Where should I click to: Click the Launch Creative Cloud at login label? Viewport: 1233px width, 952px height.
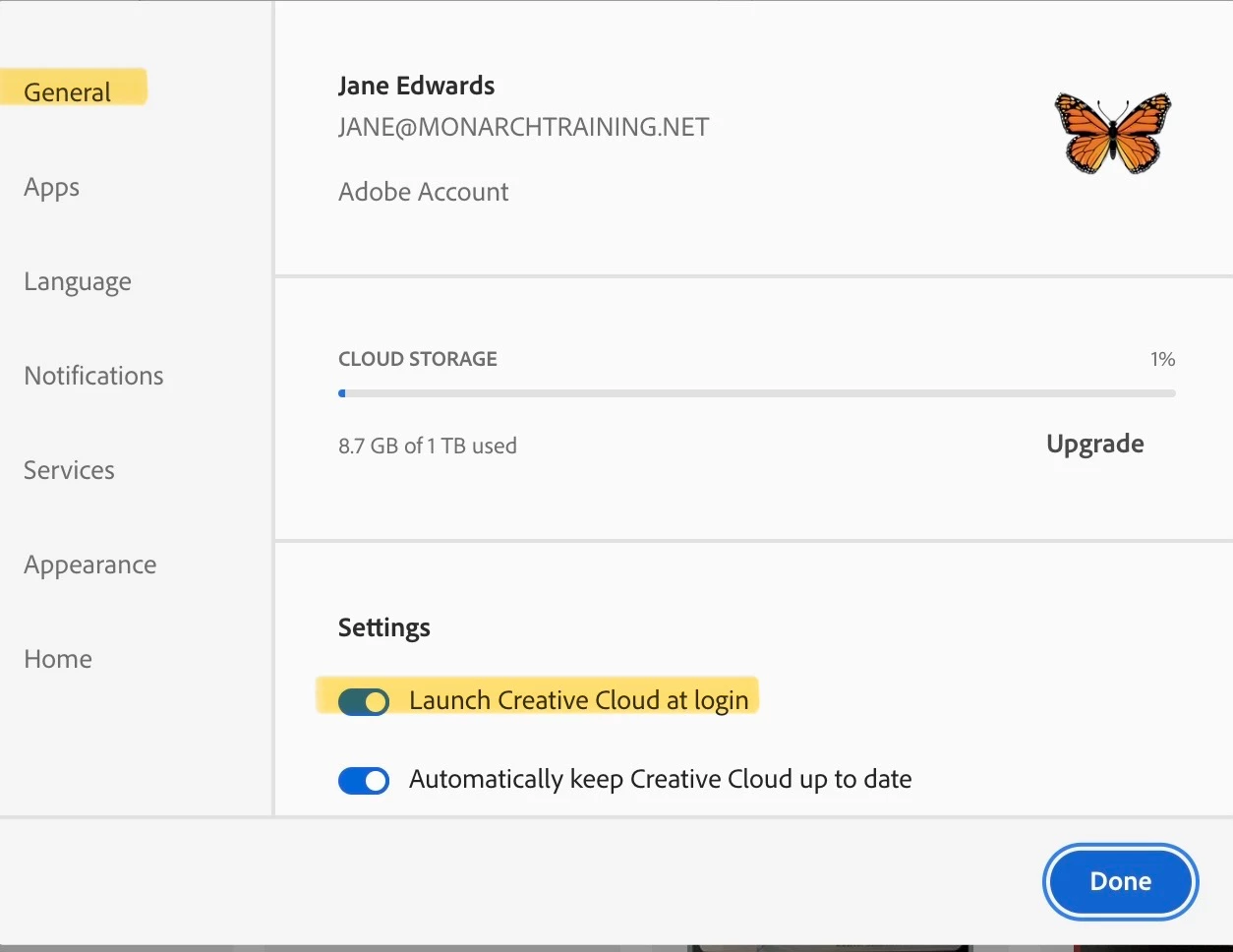pyautogui.click(x=579, y=701)
